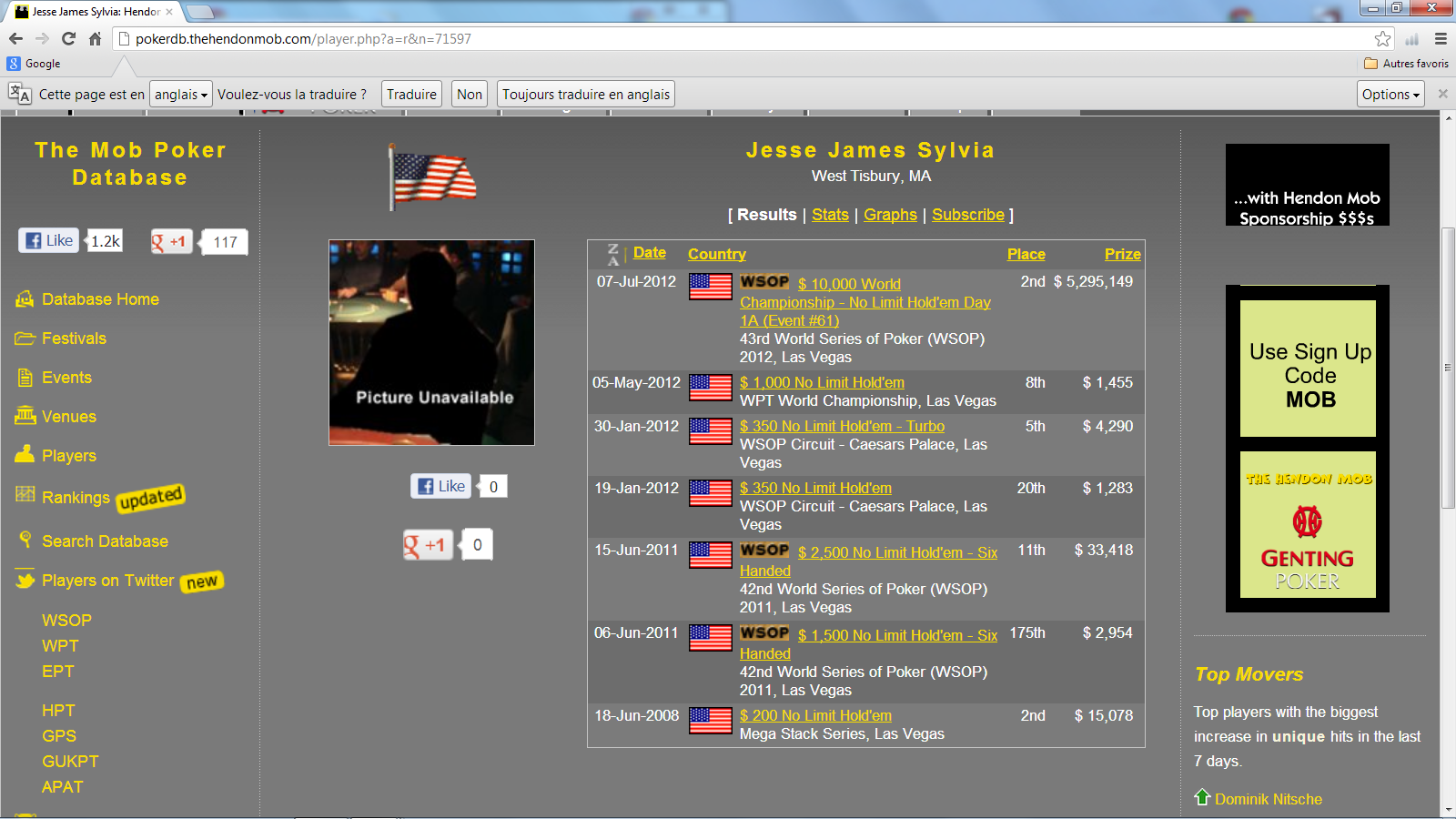Click the Picture Unavailable player photo
1456x819 pixels.
point(431,343)
